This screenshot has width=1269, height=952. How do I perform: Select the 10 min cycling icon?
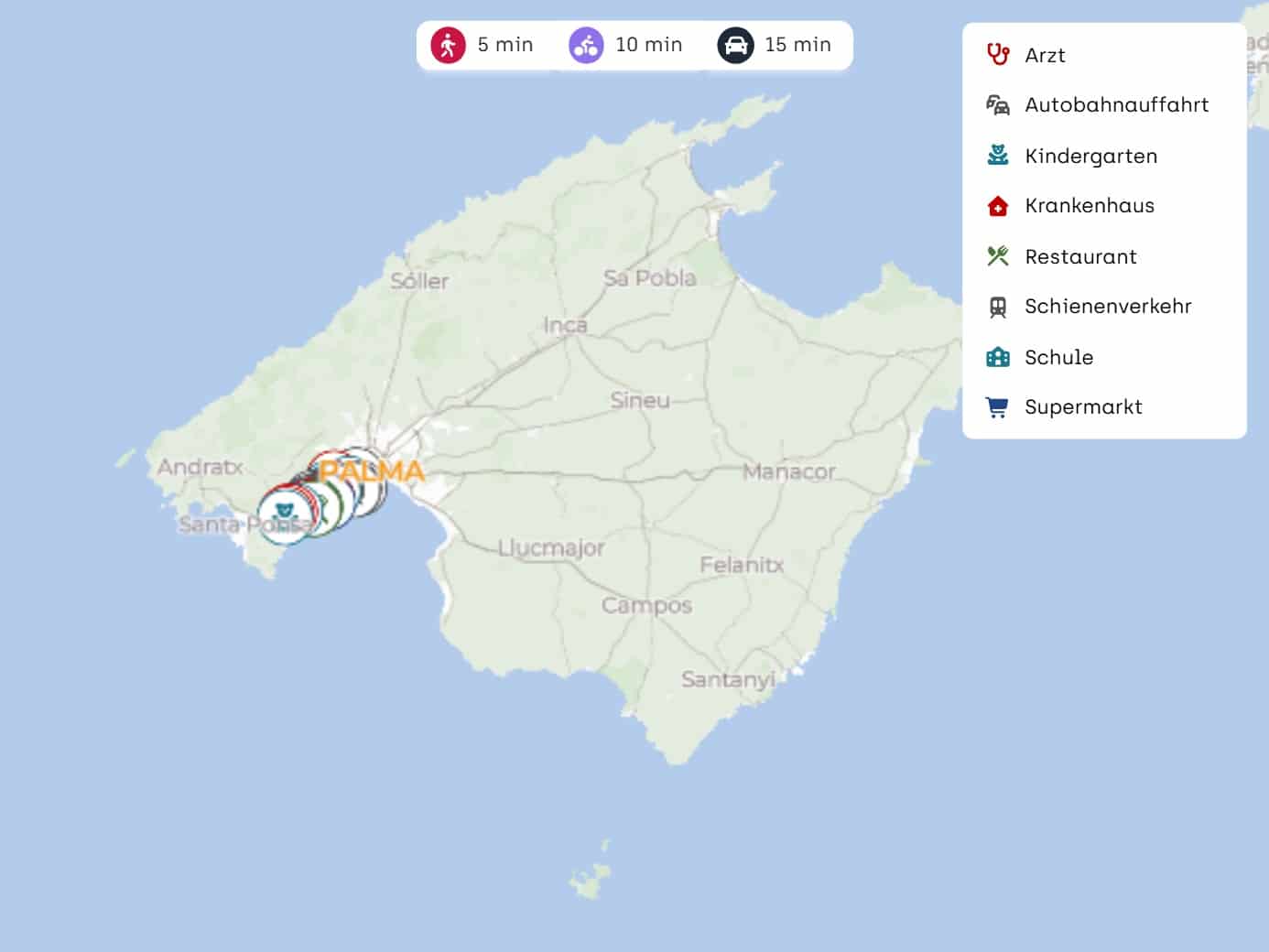pyautogui.click(x=586, y=45)
